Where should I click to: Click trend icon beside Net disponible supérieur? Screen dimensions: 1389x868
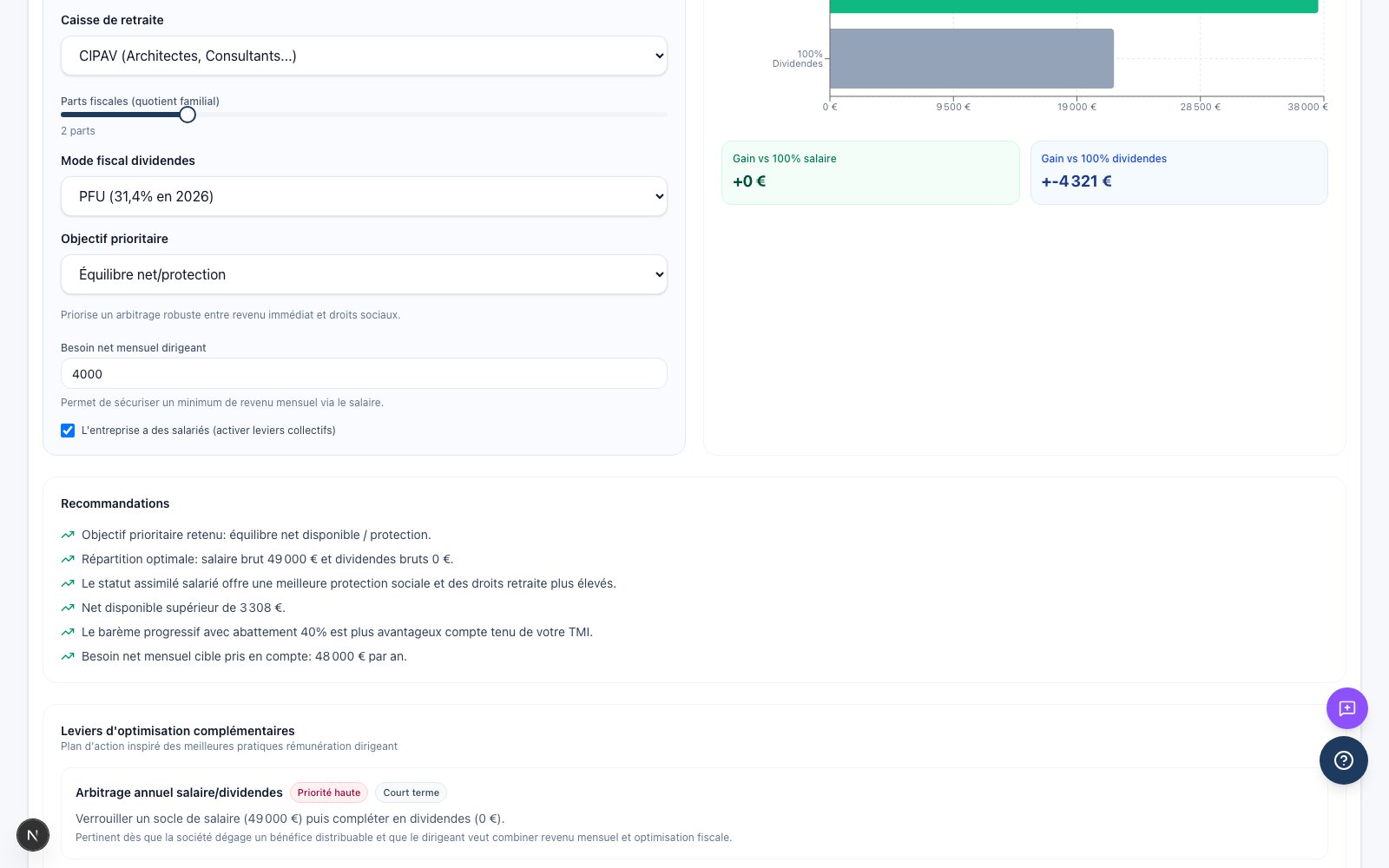(68, 608)
